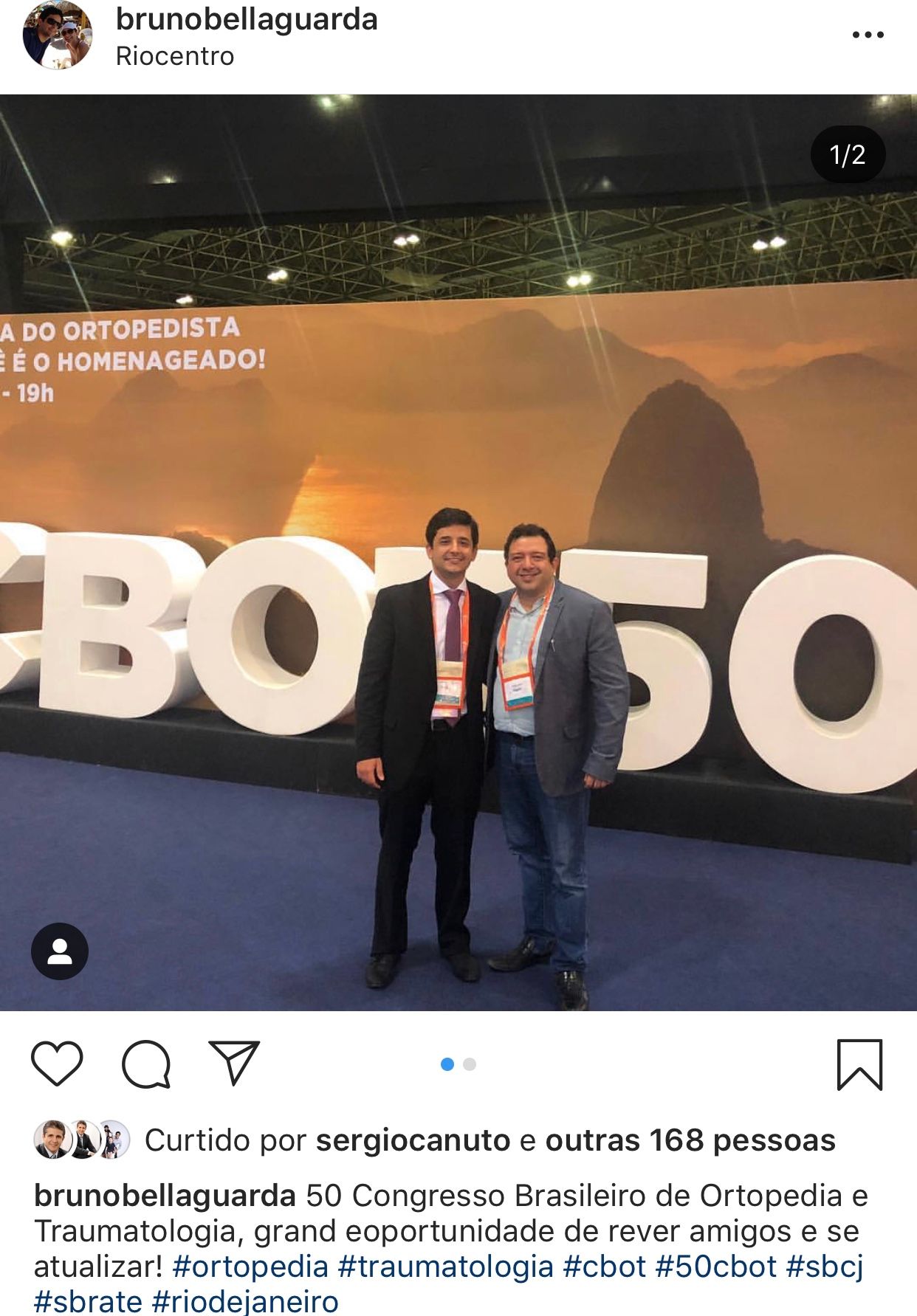917x1316 pixels.
Task: Show tagged people via the person icon
Action: click(60, 951)
